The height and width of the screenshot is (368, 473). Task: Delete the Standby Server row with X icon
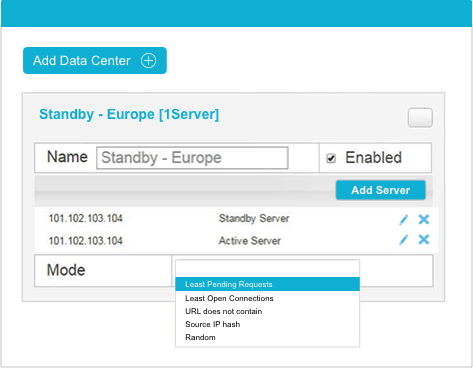(424, 219)
